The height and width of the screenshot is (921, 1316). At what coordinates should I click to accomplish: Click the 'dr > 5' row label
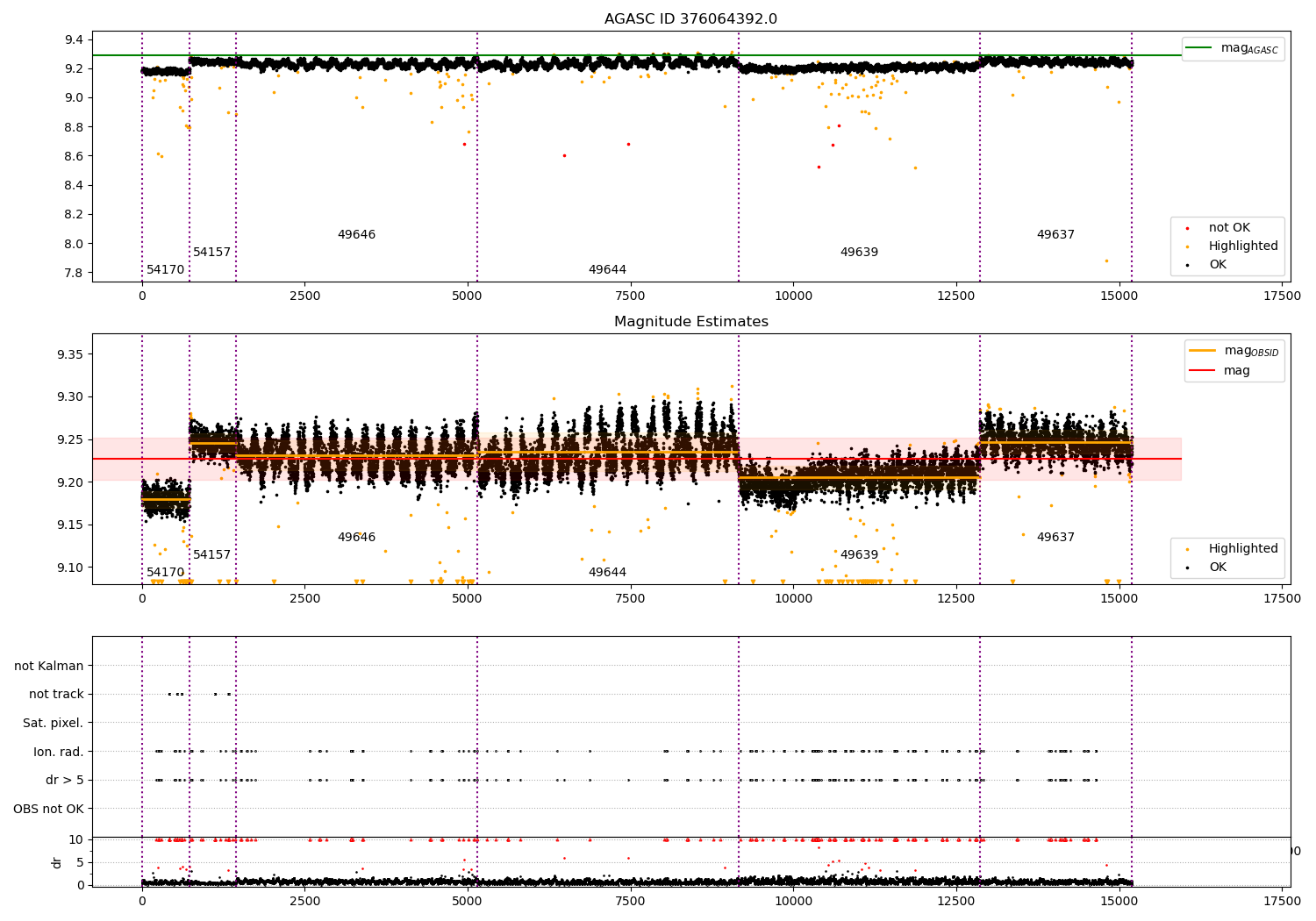pyautogui.click(x=65, y=781)
